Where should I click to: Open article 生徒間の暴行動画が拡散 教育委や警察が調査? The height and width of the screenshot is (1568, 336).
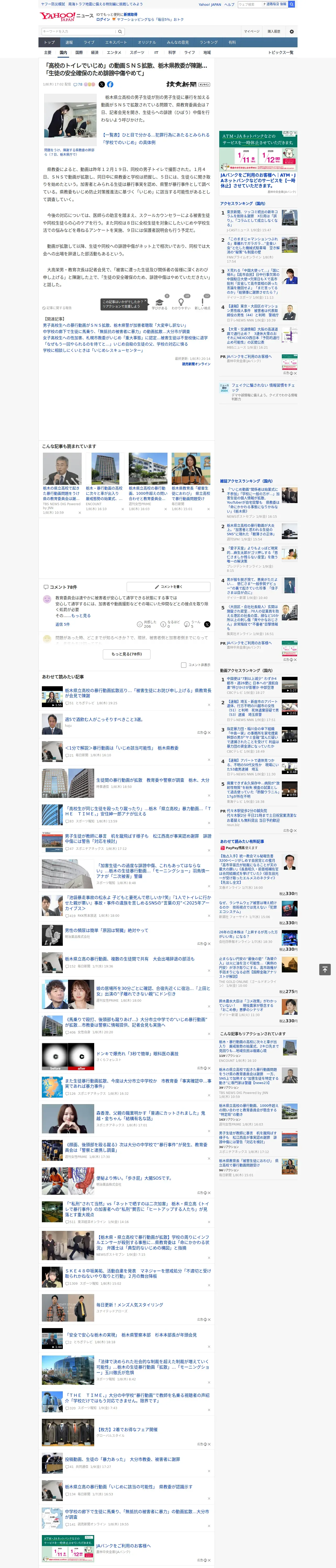pyautogui.click(x=153, y=780)
